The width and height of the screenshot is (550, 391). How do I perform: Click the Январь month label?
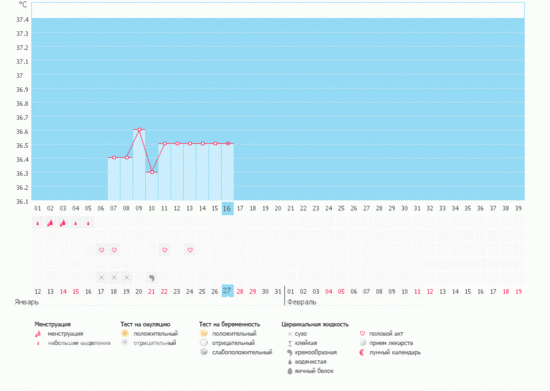pyautogui.click(x=27, y=302)
